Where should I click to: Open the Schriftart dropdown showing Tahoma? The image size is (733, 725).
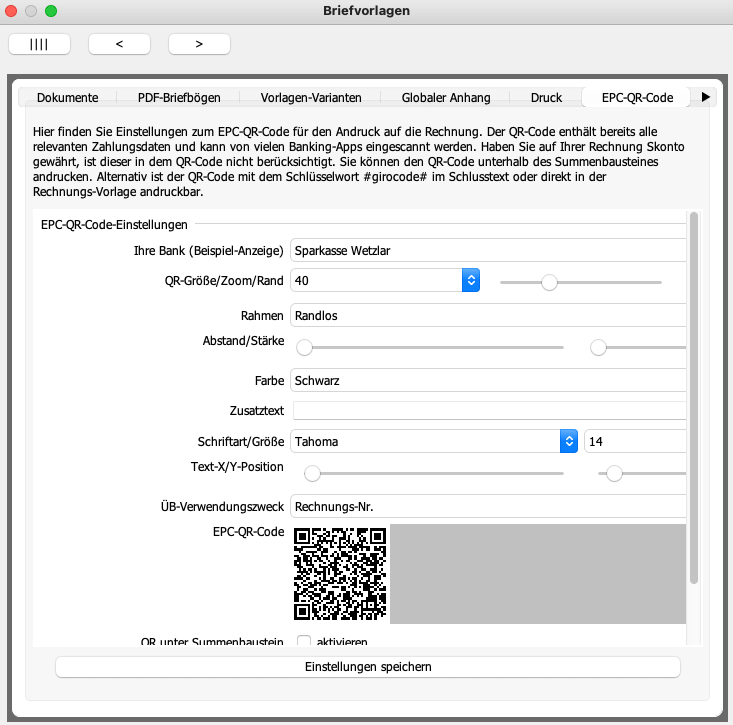(x=434, y=441)
